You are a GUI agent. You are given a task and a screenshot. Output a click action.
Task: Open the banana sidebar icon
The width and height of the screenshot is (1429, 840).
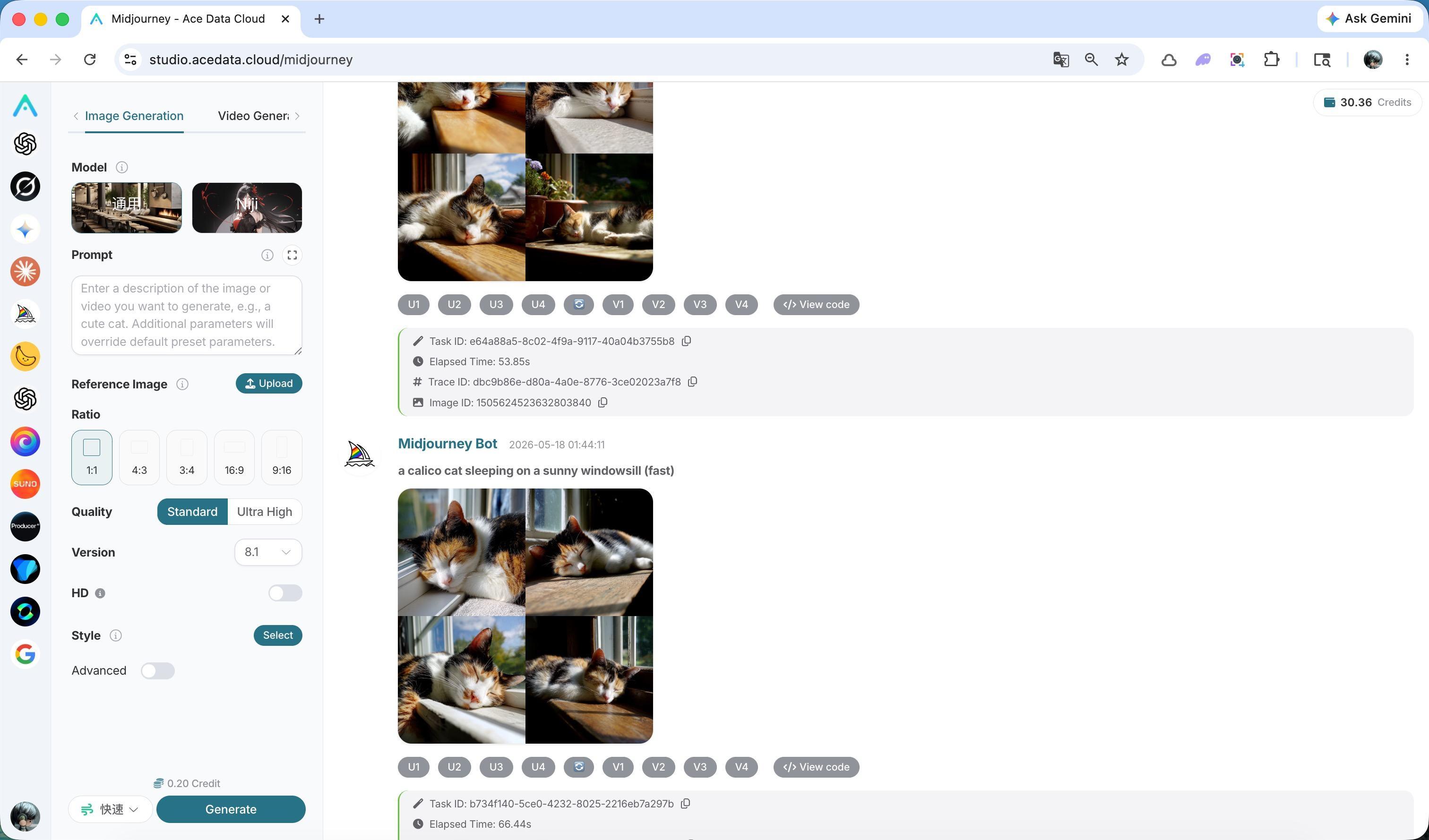(x=25, y=357)
